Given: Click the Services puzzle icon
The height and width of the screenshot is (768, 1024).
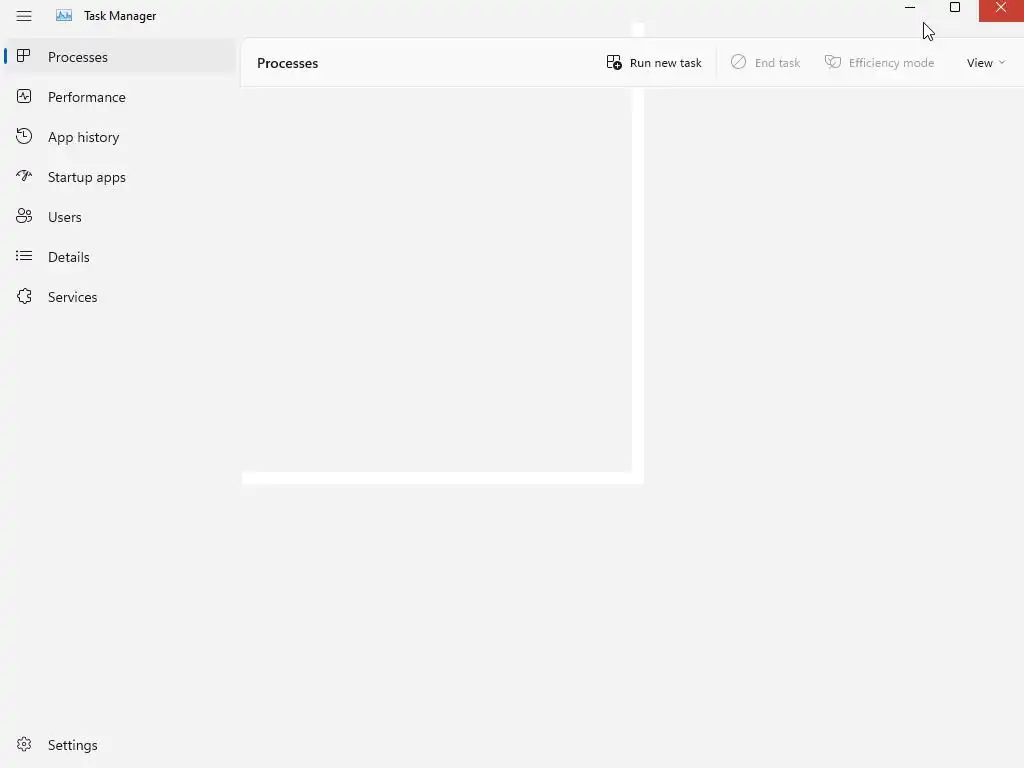Looking at the screenshot, I should coord(24,296).
